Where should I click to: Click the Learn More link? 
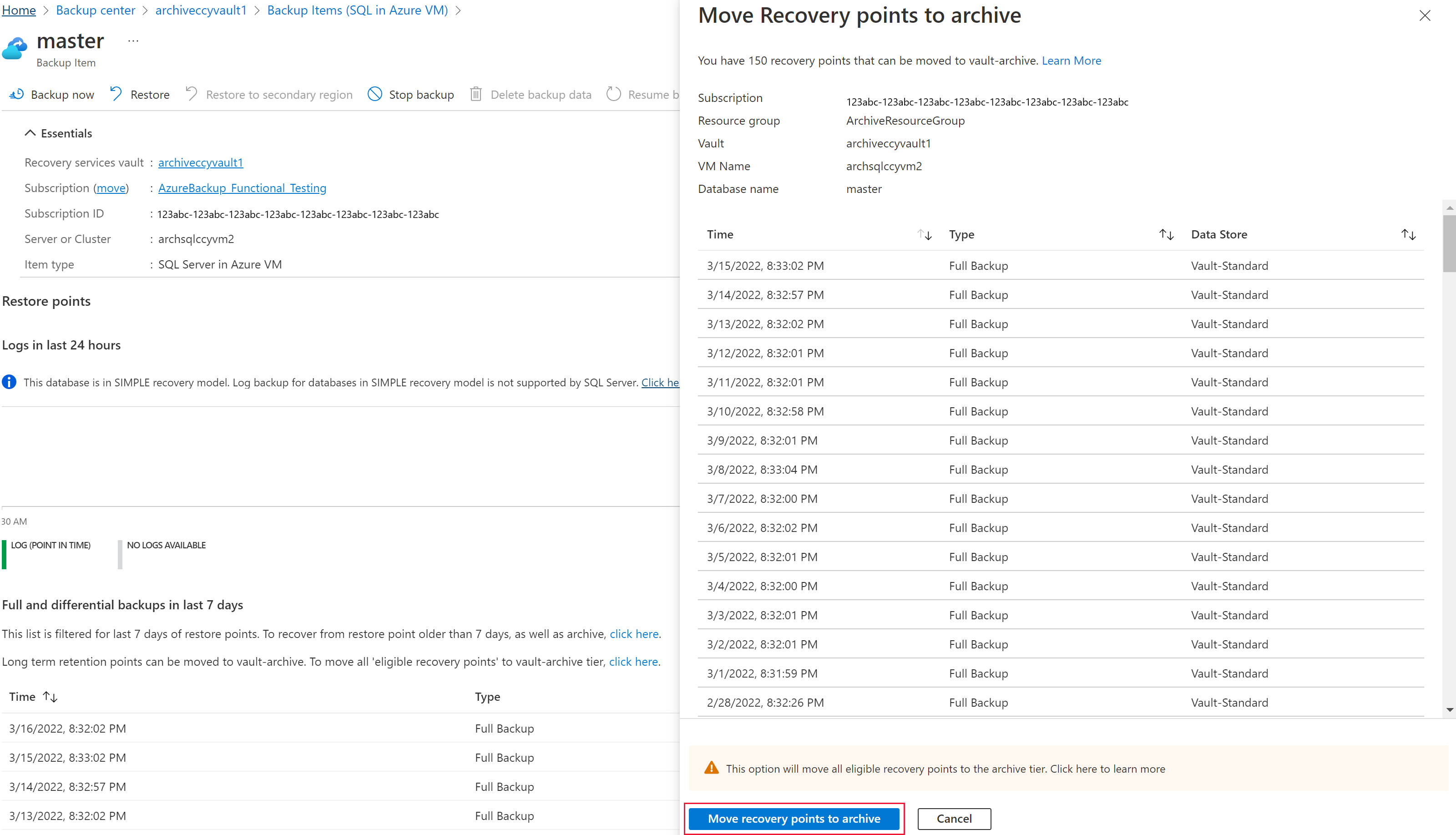coord(1072,60)
